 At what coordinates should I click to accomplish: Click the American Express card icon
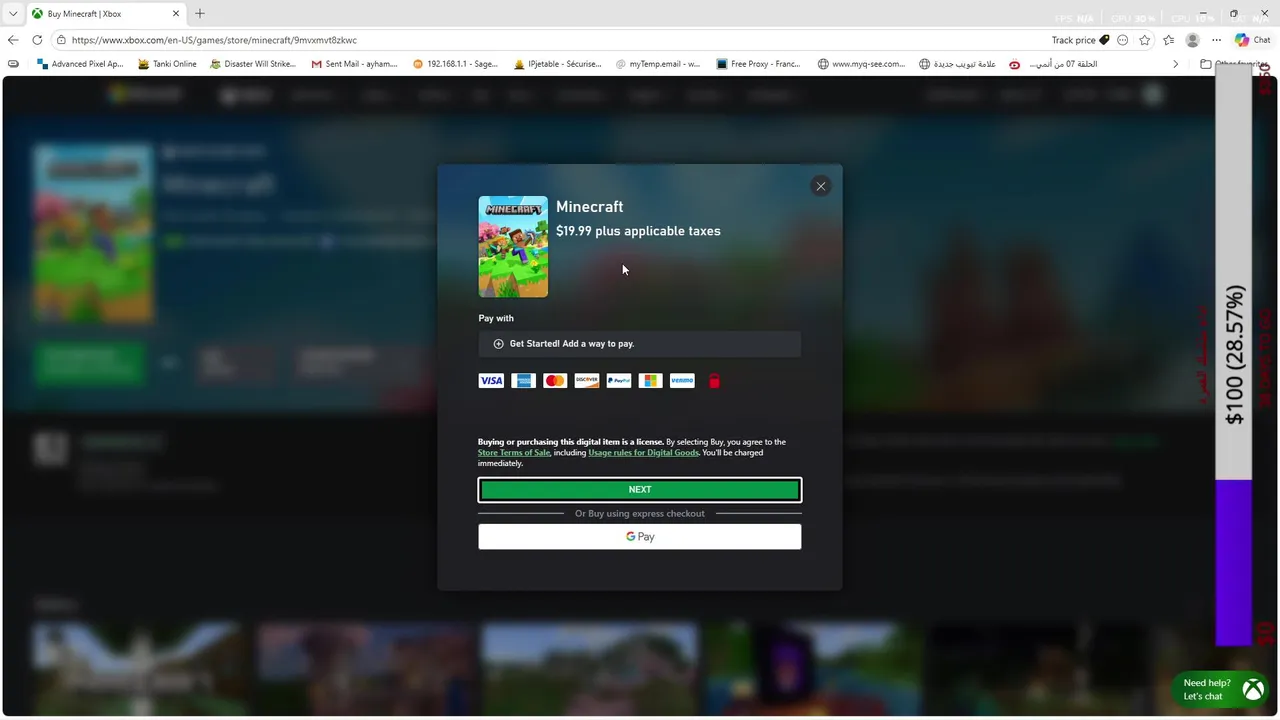click(x=523, y=381)
